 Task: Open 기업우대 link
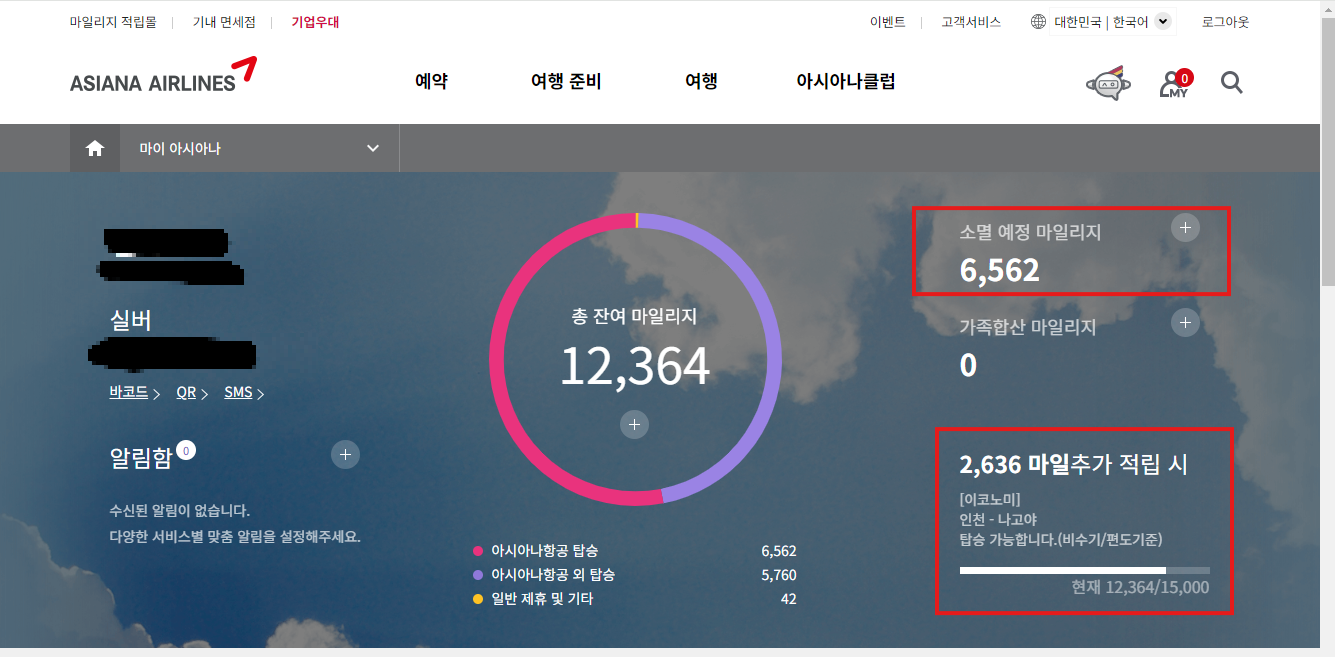tap(315, 22)
